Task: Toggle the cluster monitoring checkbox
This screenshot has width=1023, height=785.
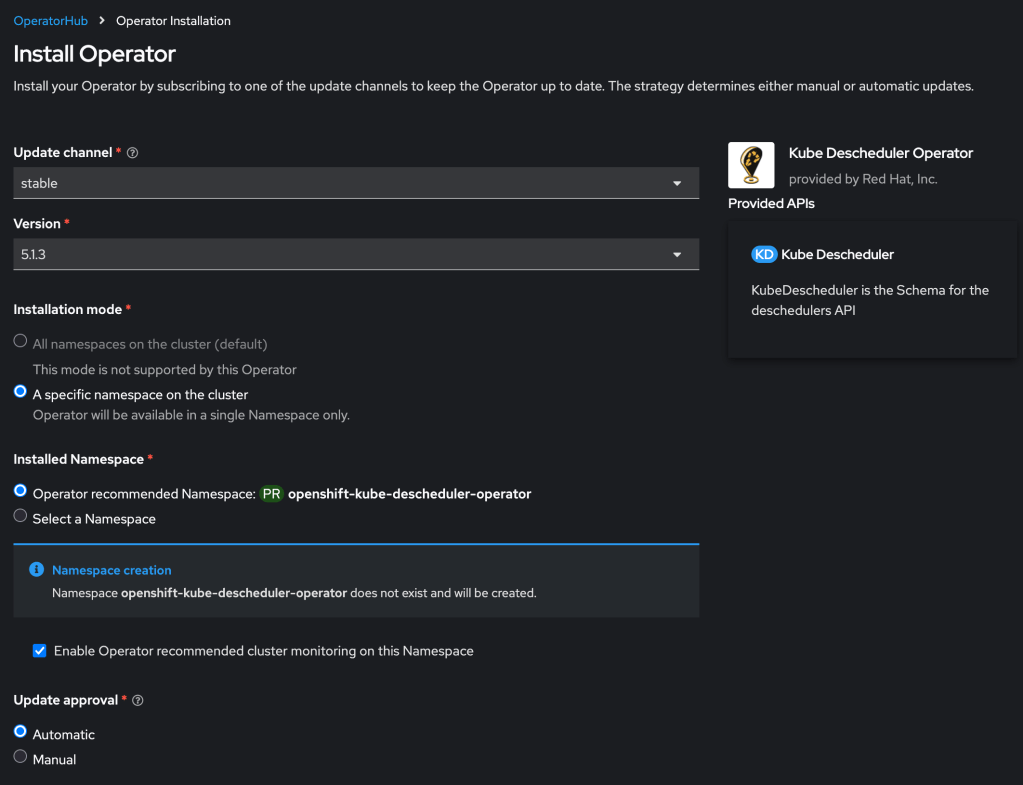Action: 40,651
